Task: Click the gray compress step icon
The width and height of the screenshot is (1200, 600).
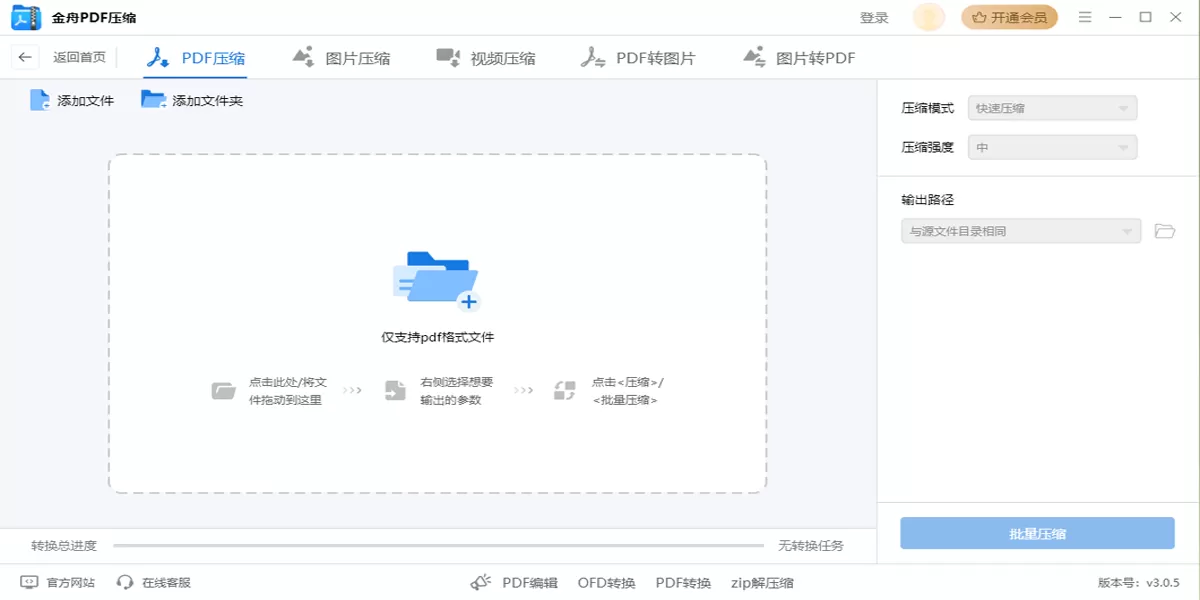Action: pos(565,390)
